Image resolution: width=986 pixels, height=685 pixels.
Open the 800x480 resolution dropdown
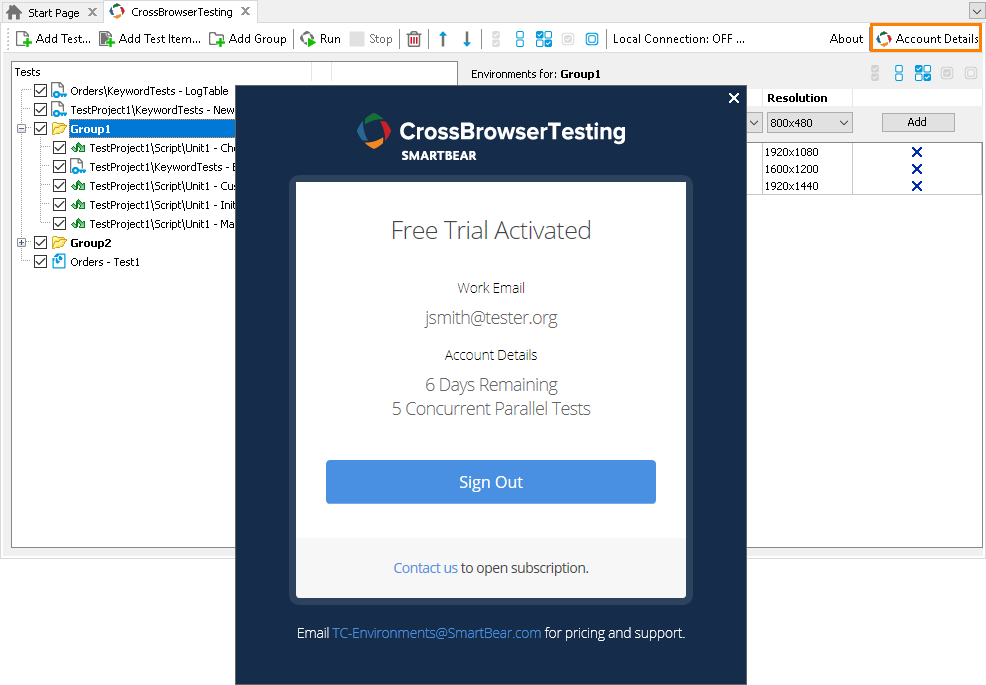(809, 123)
